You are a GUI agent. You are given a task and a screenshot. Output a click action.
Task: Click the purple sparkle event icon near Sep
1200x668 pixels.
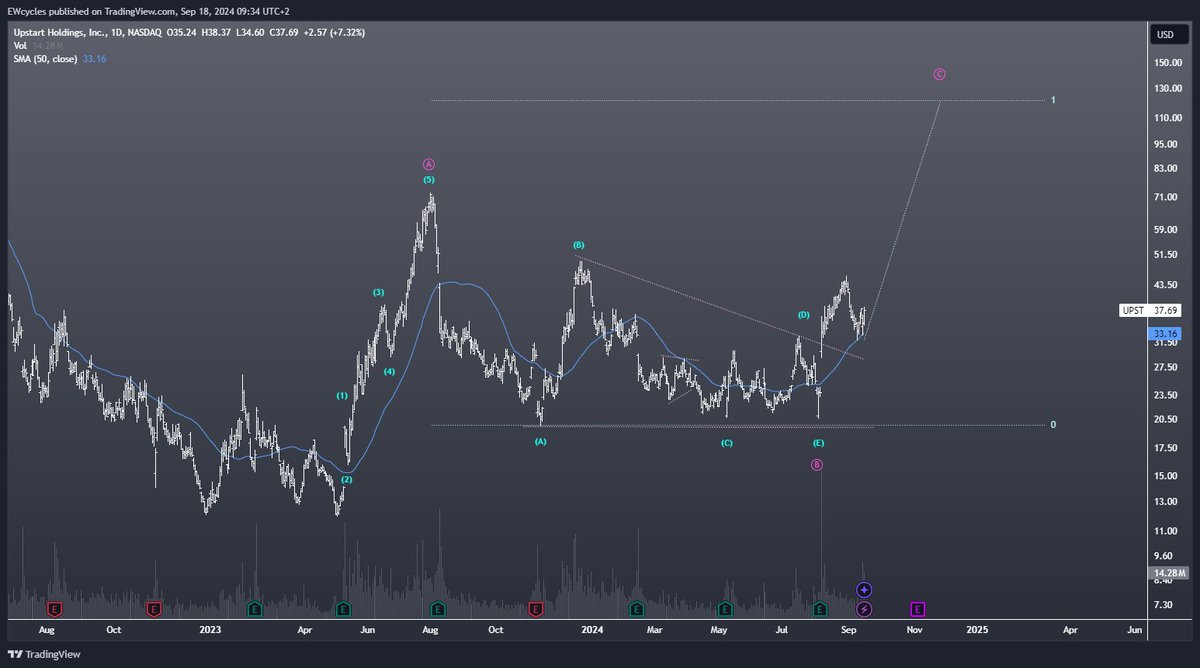pos(864,591)
